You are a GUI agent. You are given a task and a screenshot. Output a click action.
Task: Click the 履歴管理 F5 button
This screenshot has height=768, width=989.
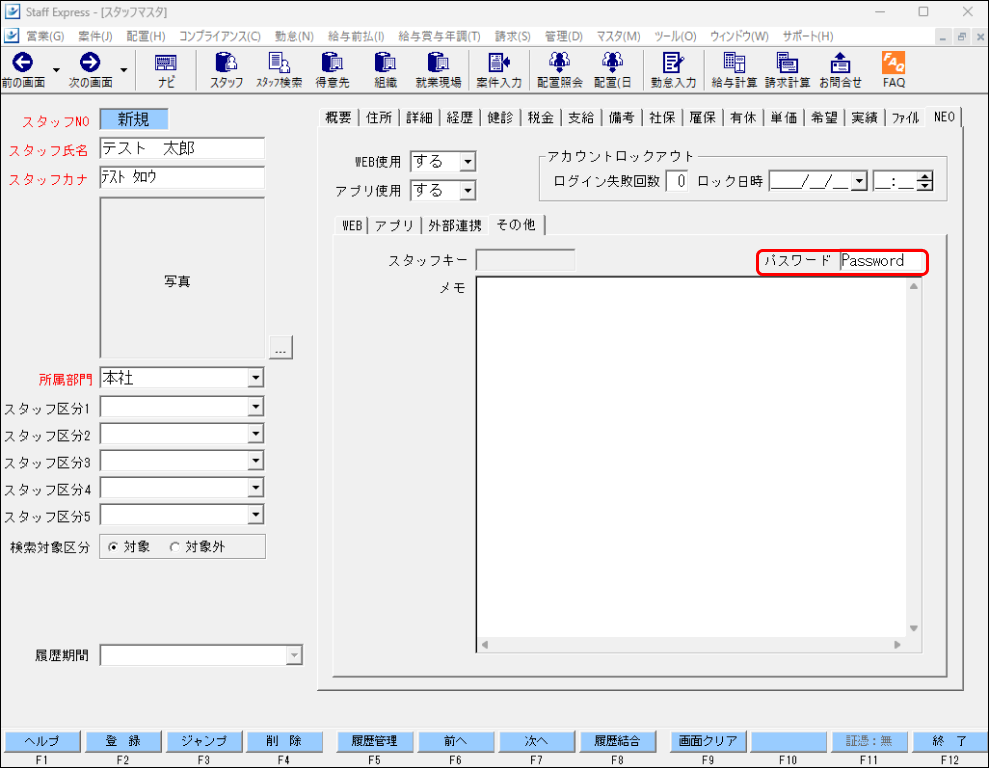375,741
